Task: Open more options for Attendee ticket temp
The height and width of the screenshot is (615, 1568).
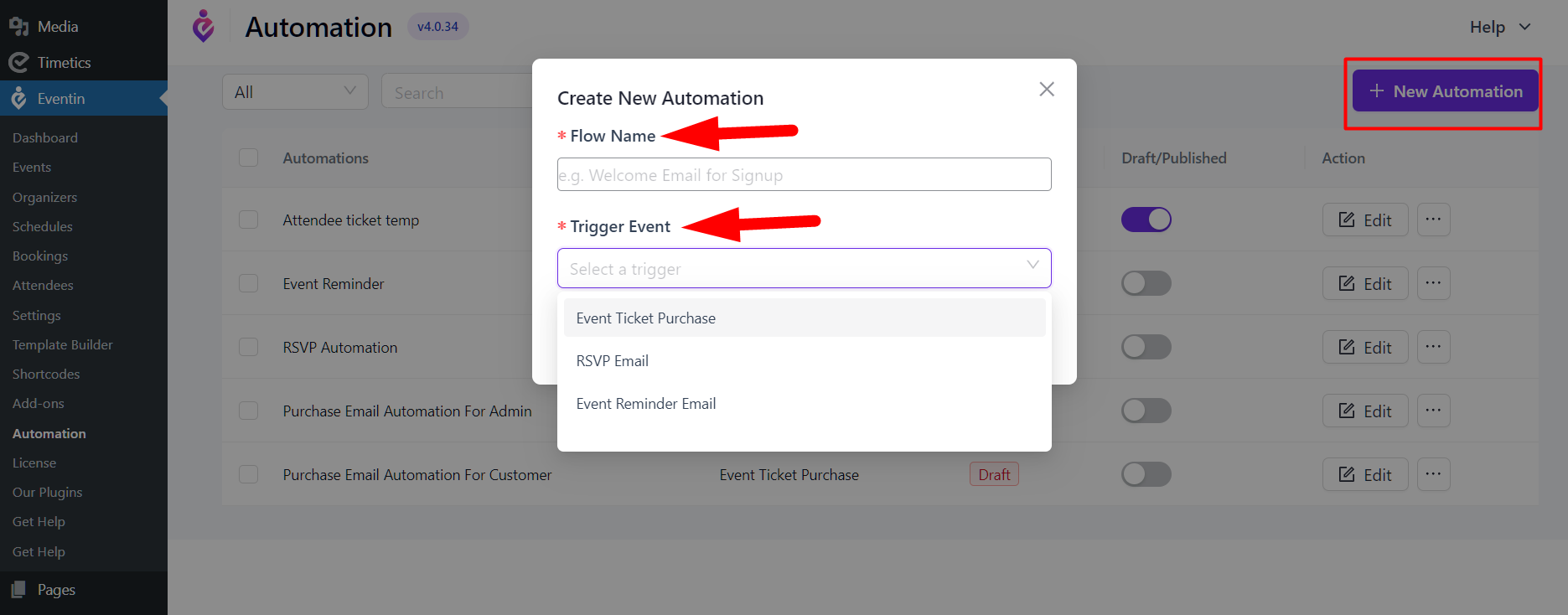Action: click(1433, 220)
